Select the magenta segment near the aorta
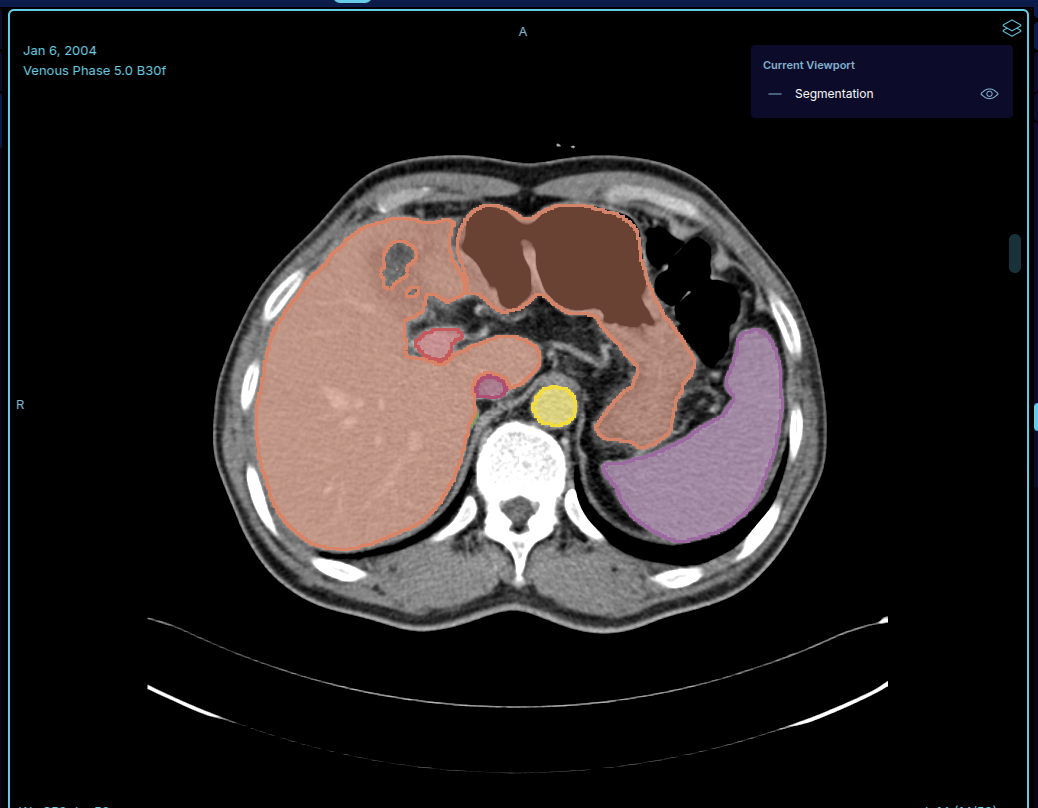This screenshot has height=808, width=1038. 491,386
